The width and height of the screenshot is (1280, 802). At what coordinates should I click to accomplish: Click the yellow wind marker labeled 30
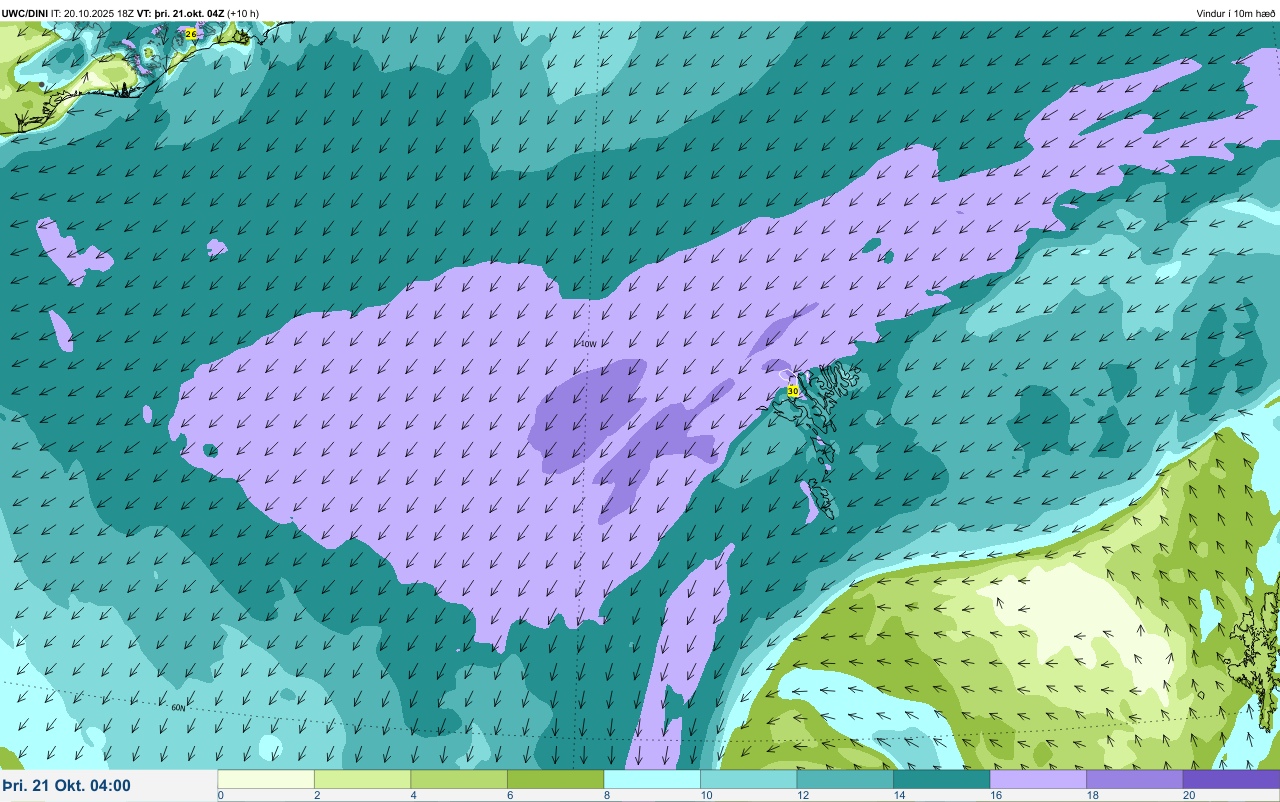(x=793, y=391)
